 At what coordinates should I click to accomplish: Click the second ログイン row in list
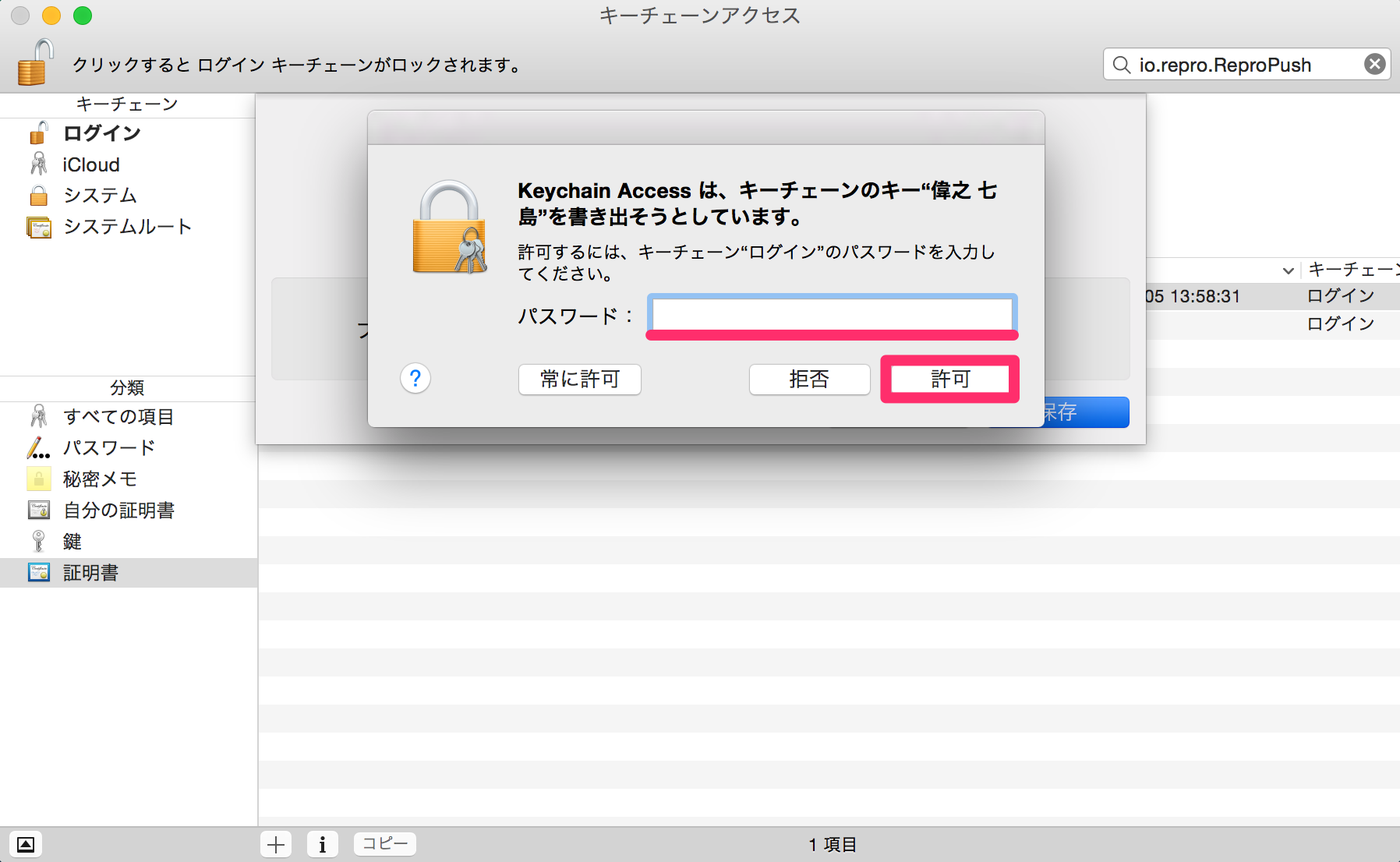(x=1272, y=324)
